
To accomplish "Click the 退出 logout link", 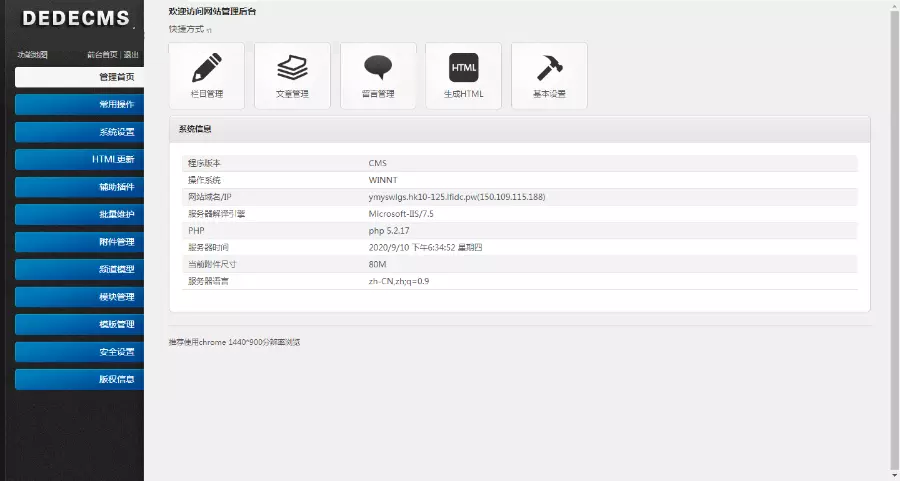I will pos(131,55).
